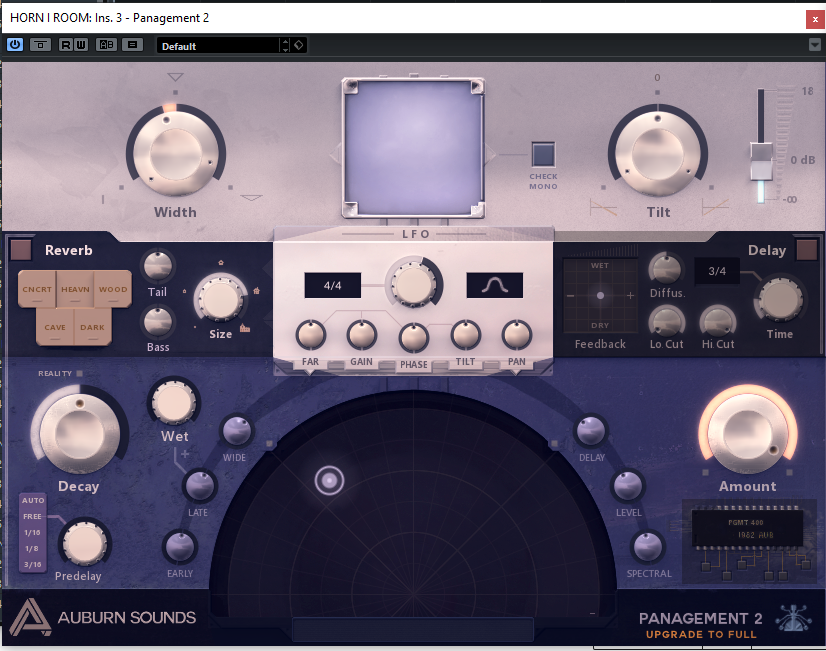Open the LFO 4/4 rate selector
The height and width of the screenshot is (651, 826).
pyautogui.click(x=332, y=285)
